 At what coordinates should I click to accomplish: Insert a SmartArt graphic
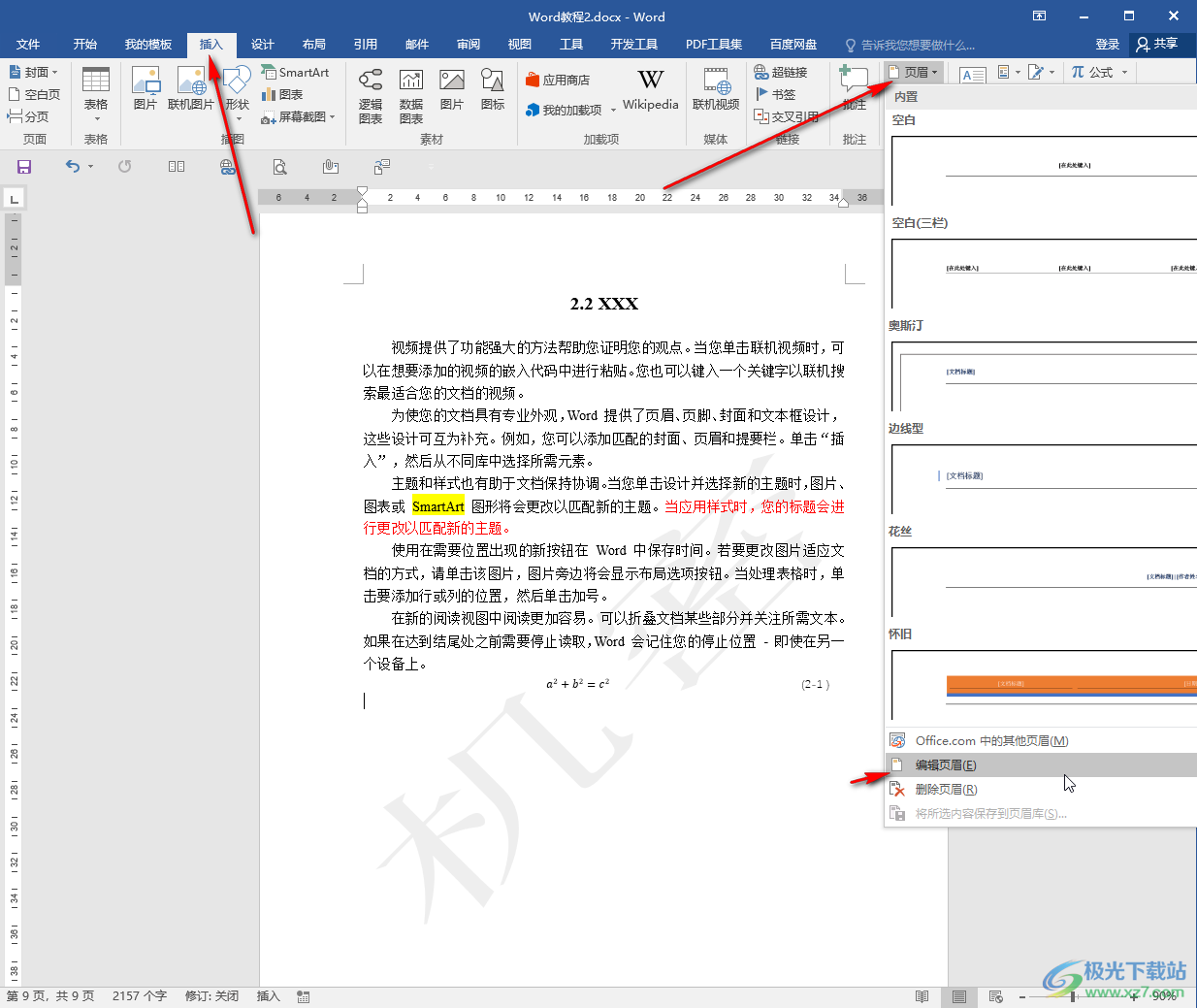(x=295, y=73)
